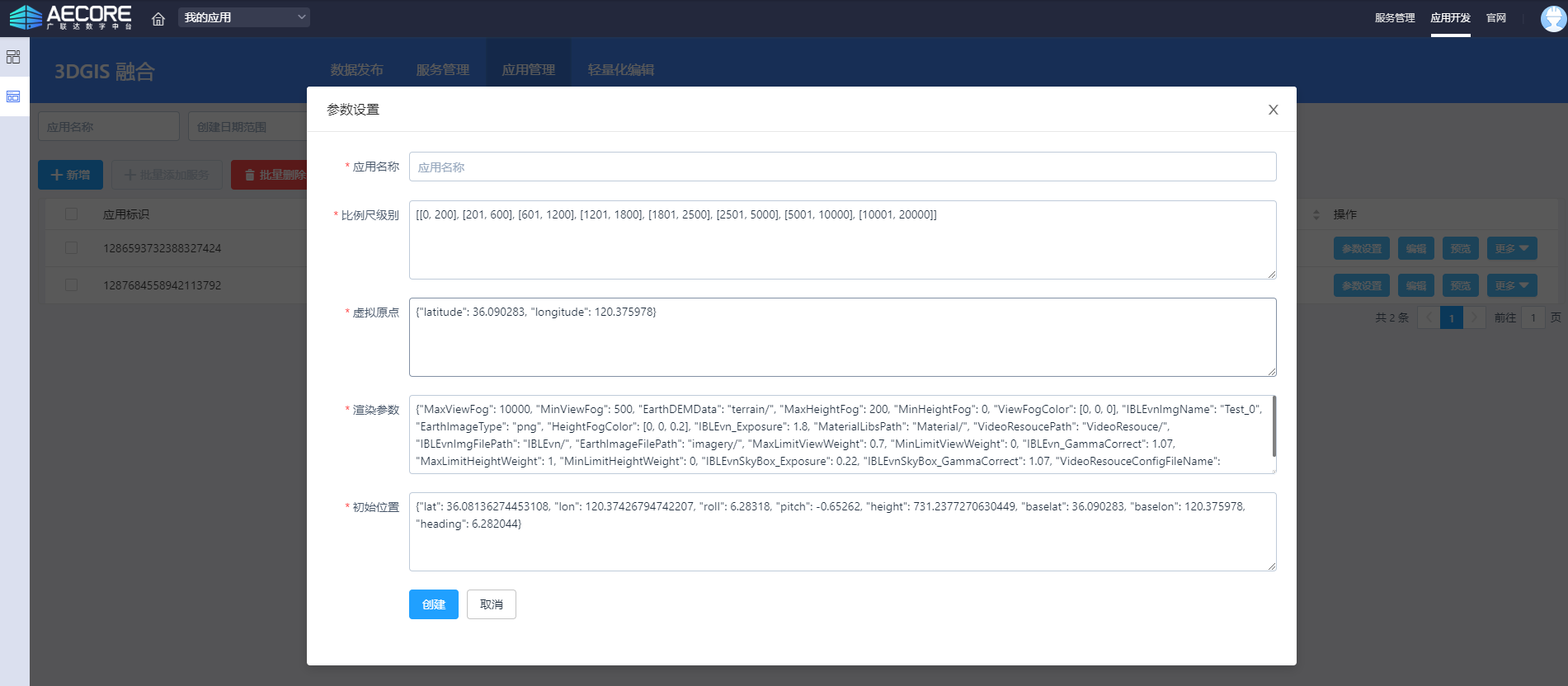Click the 取消 button
Screen dimensions: 1568x686
pos(491,604)
